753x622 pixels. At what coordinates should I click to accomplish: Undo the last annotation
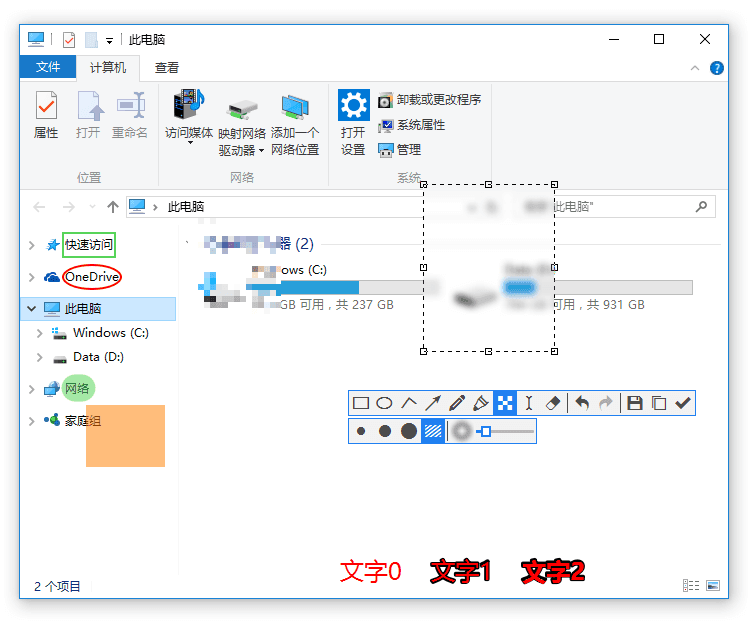point(582,403)
